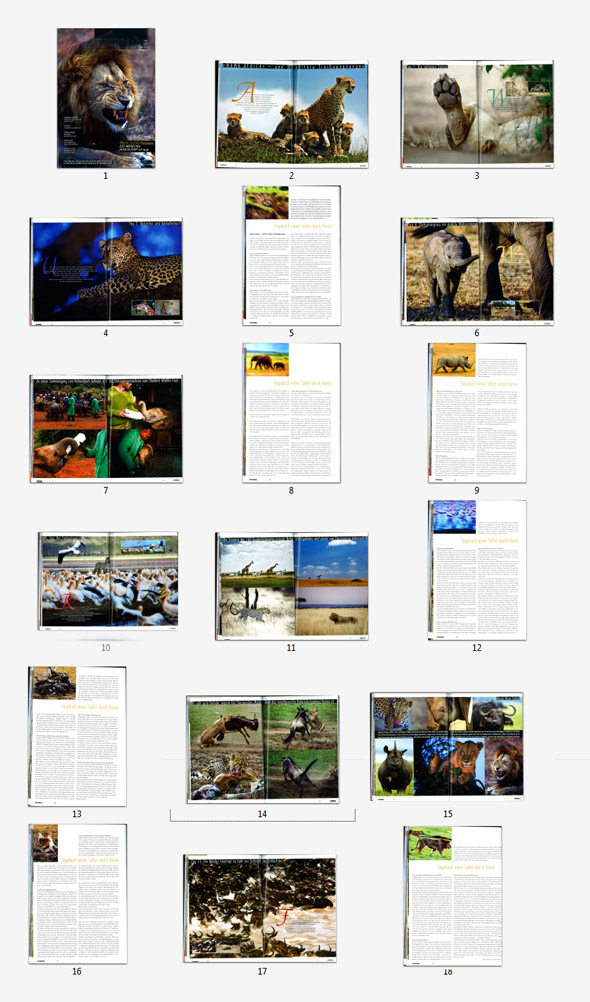590x1002 pixels.
Task: Select spread 15 animal portrait collage
Action: (447, 746)
